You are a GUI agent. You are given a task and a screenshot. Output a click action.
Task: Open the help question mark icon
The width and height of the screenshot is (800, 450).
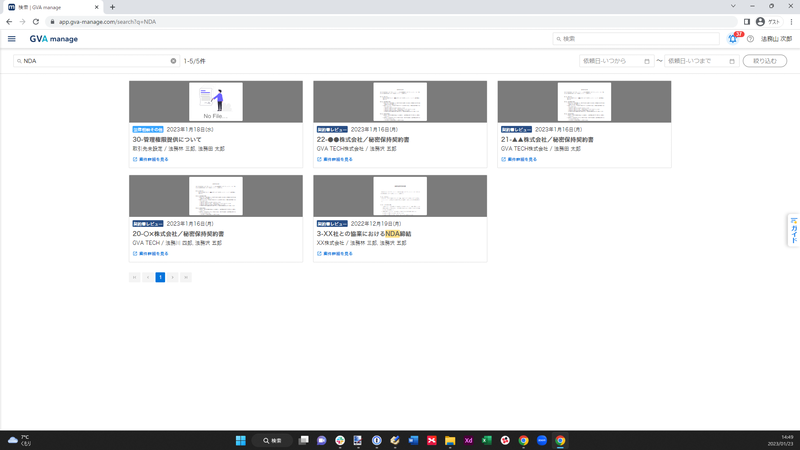tap(750, 39)
